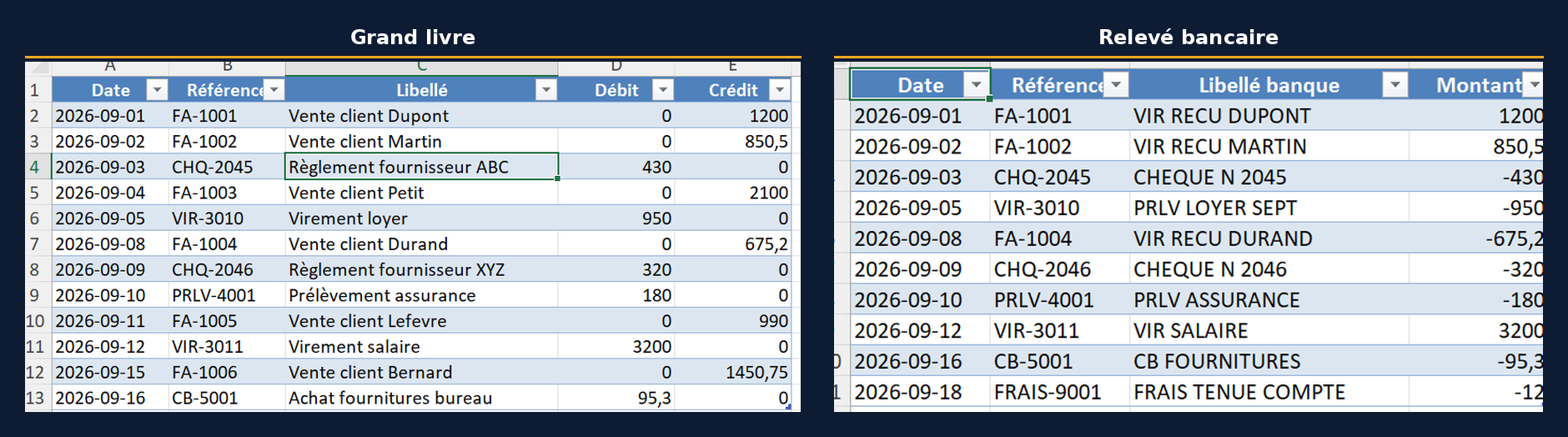Click reference cell 'FA-1006' in Grand livre
The height and width of the screenshot is (437, 1568).
[227, 372]
